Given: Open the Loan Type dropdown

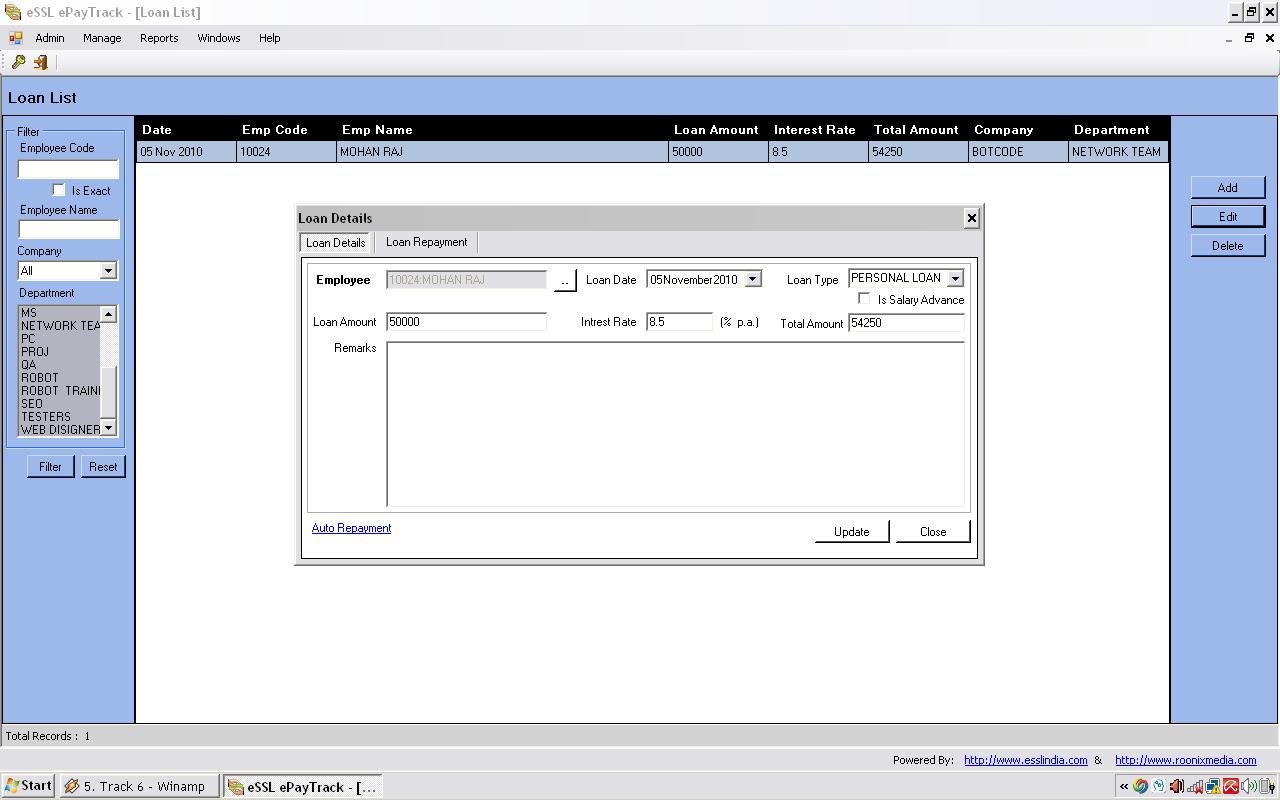Looking at the screenshot, I should coord(955,279).
